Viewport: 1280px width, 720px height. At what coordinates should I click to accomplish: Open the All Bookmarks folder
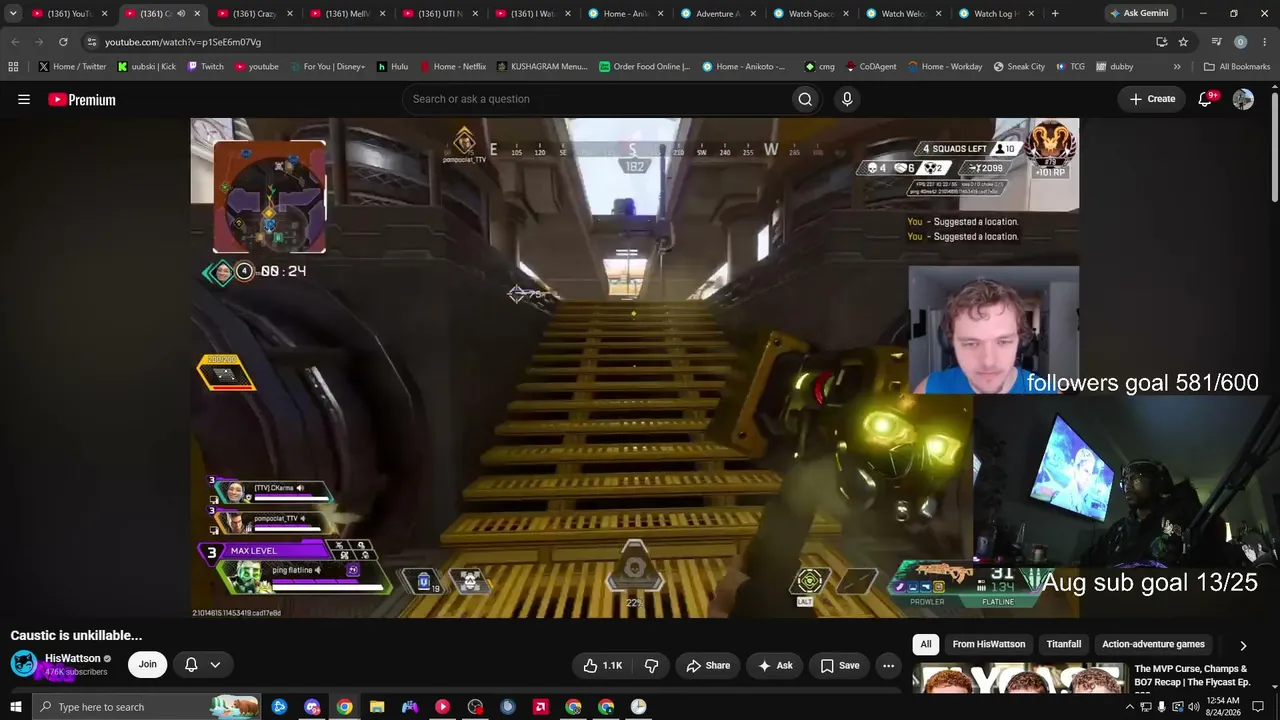click(x=1237, y=67)
